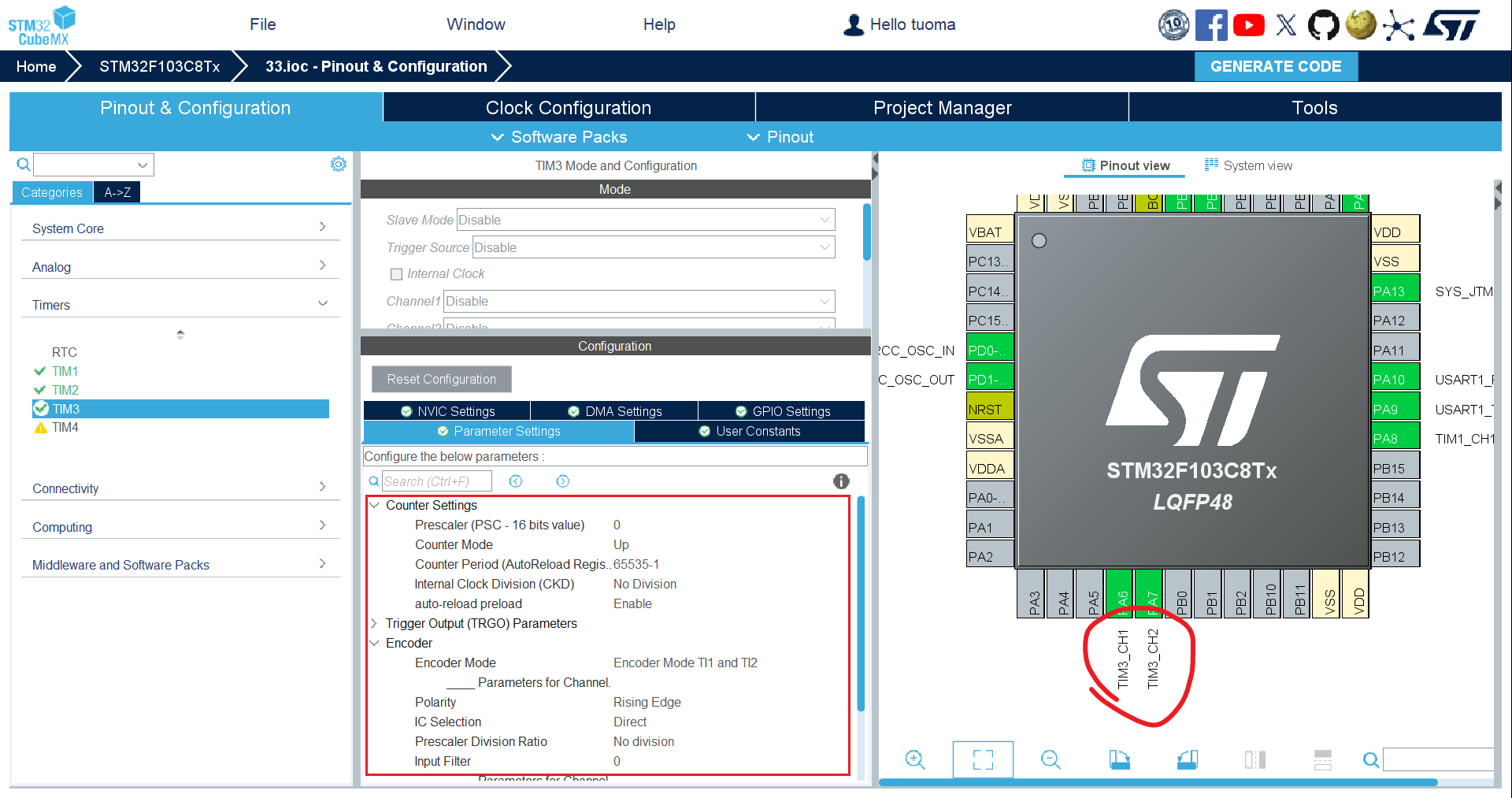1512x798 pixels.
Task: Click the STM32F103C8Tx breadcrumb
Action: [x=159, y=66]
